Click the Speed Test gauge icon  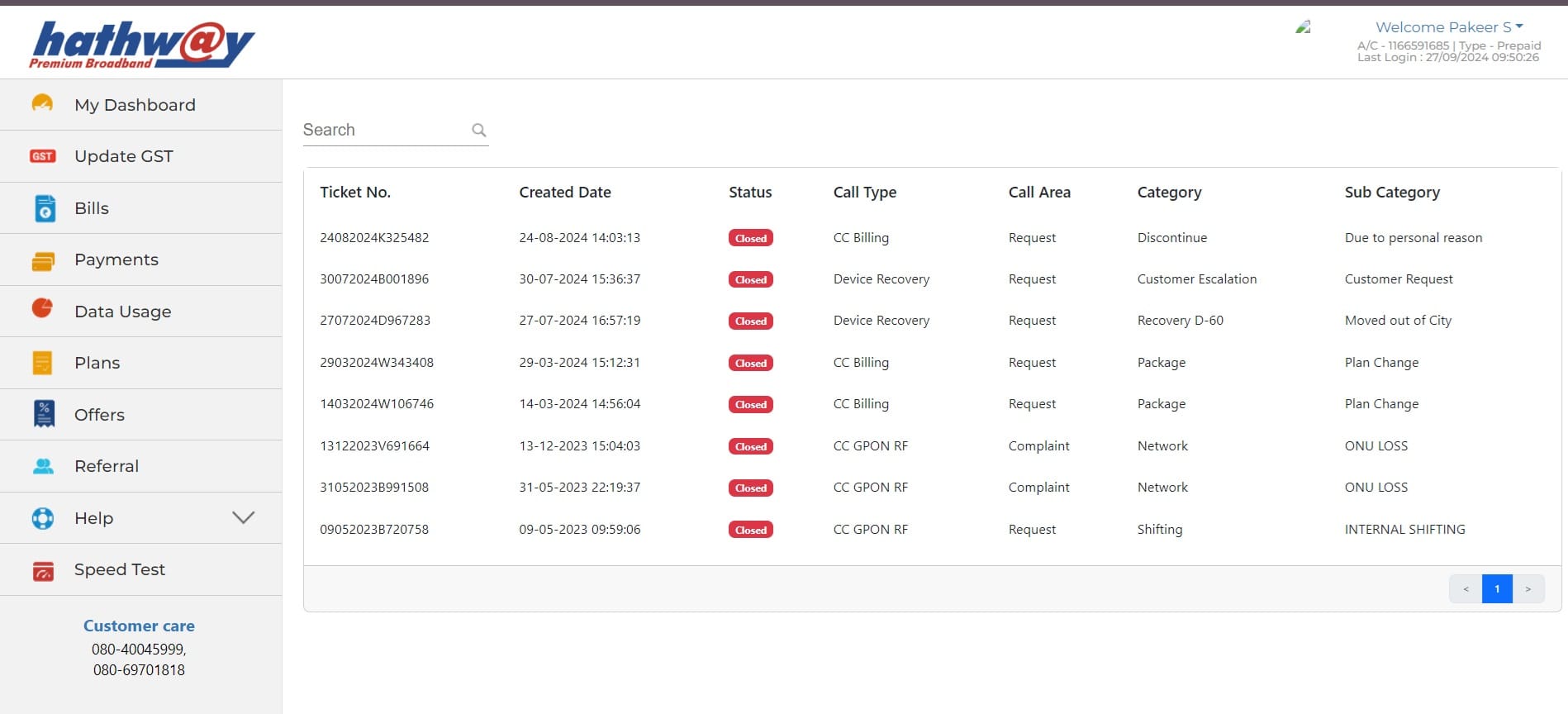click(43, 570)
